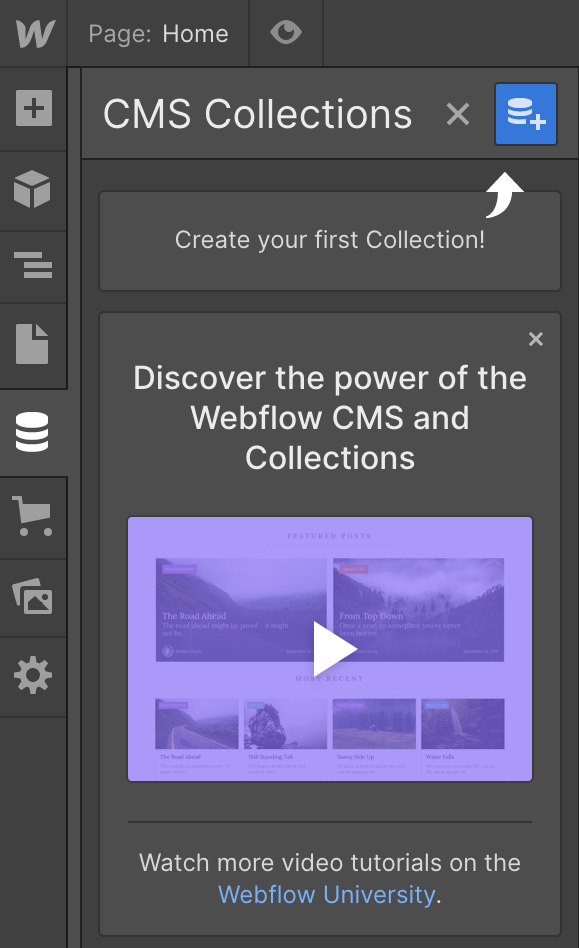Select the CMS Collections database icon
579x948 pixels.
coord(34,430)
